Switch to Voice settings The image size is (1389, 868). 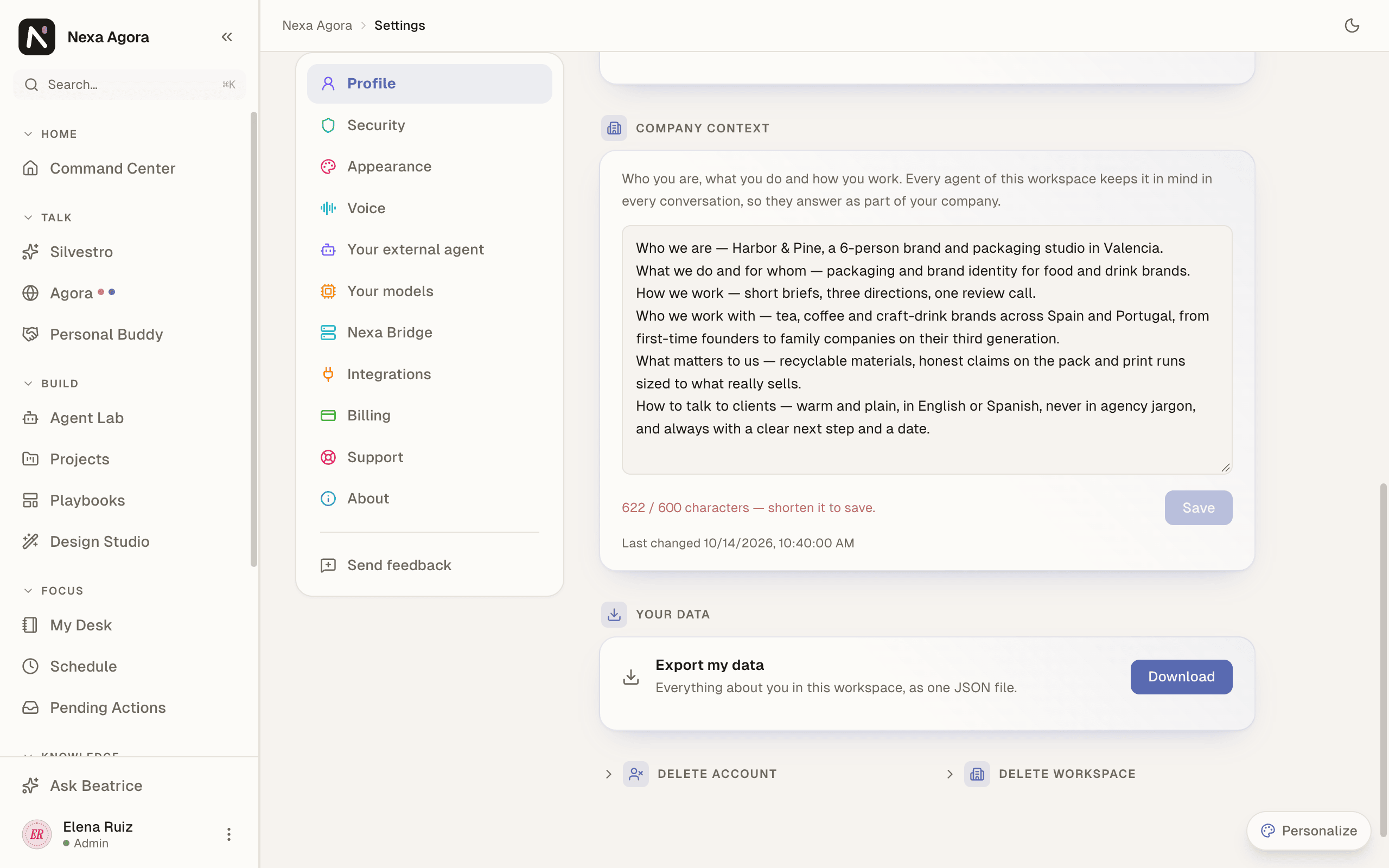click(x=429, y=208)
